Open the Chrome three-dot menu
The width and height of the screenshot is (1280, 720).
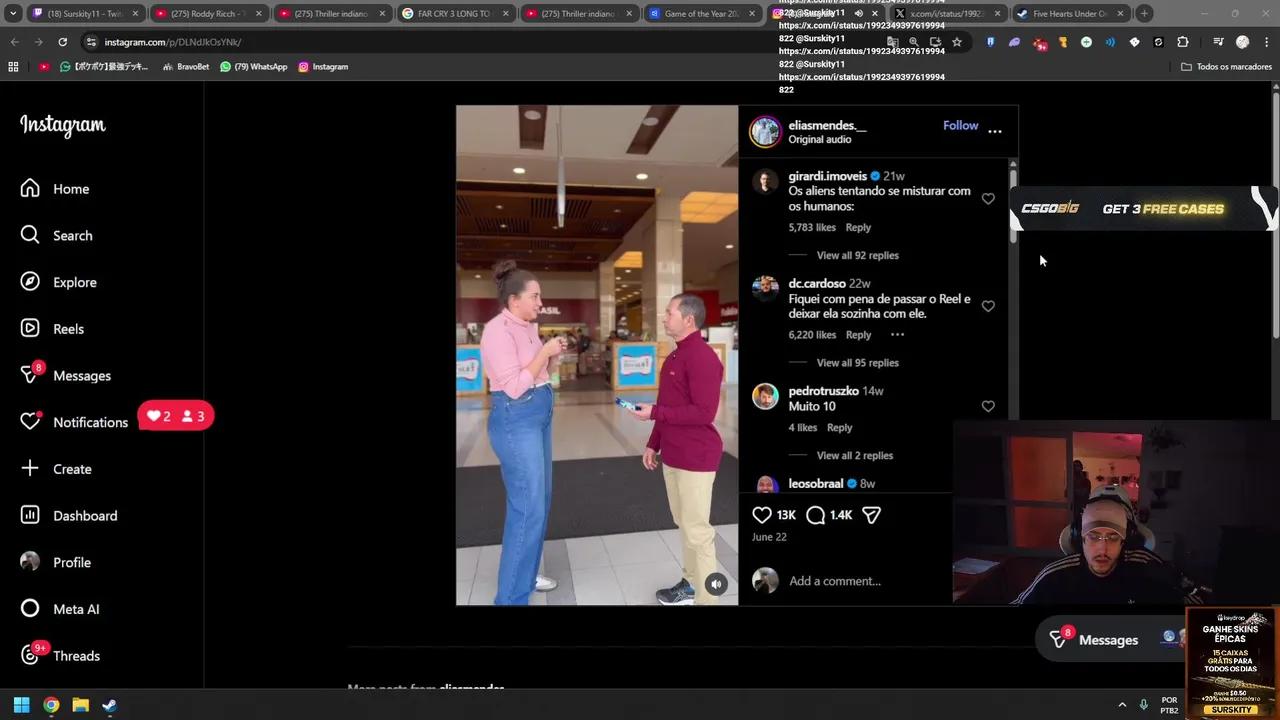pyautogui.click(x=1267, y=42)
